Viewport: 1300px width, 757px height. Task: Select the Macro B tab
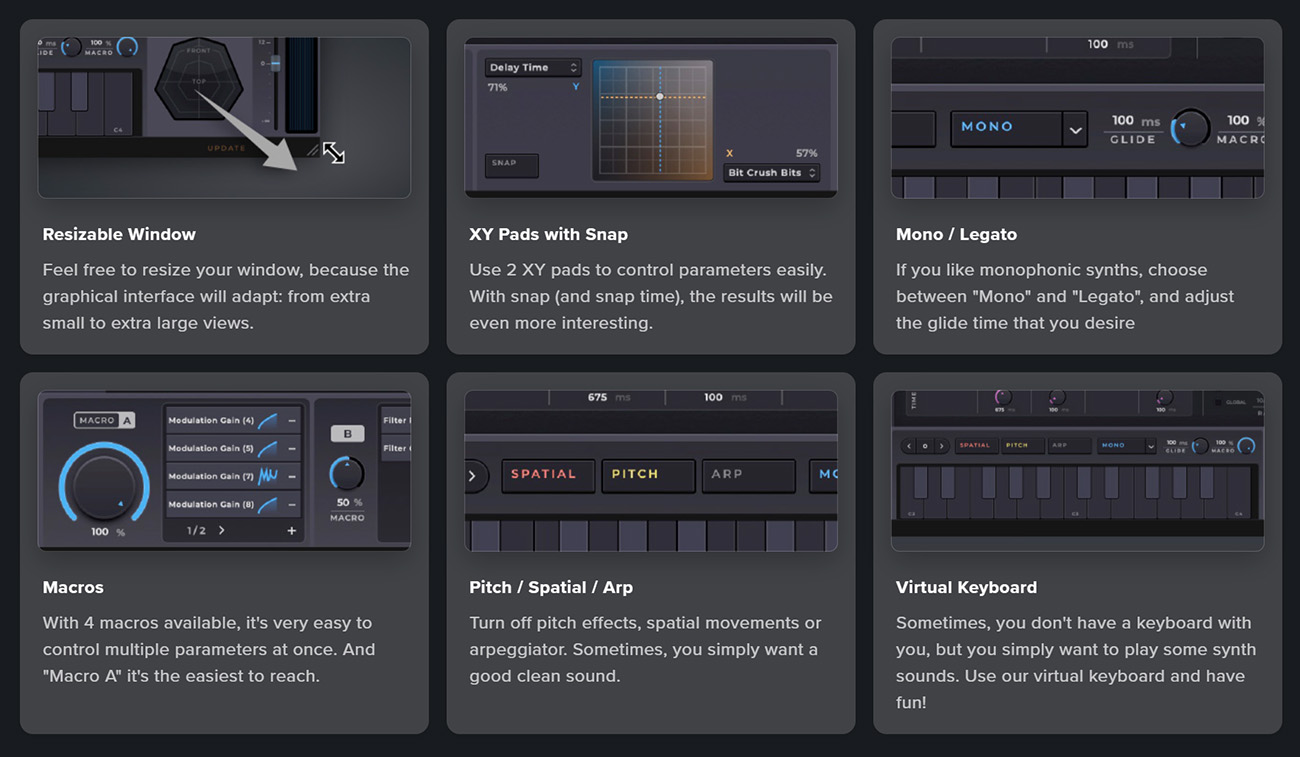[347, 434]
